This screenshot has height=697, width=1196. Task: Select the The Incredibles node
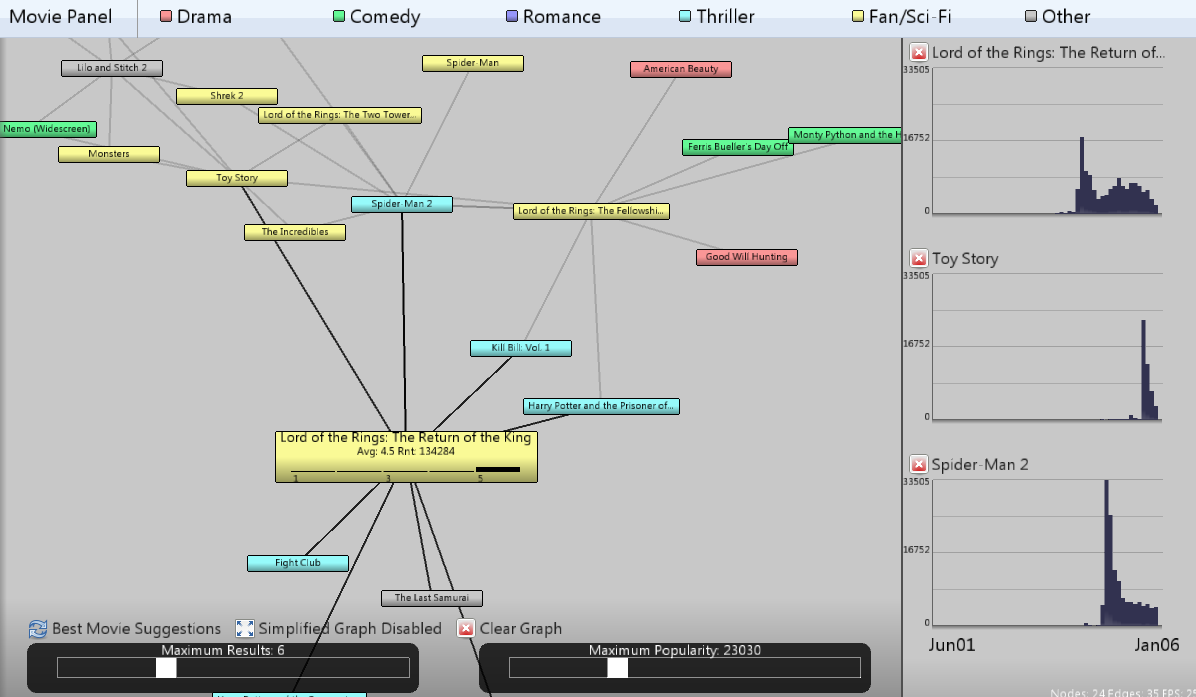click(x=295, y=232)
